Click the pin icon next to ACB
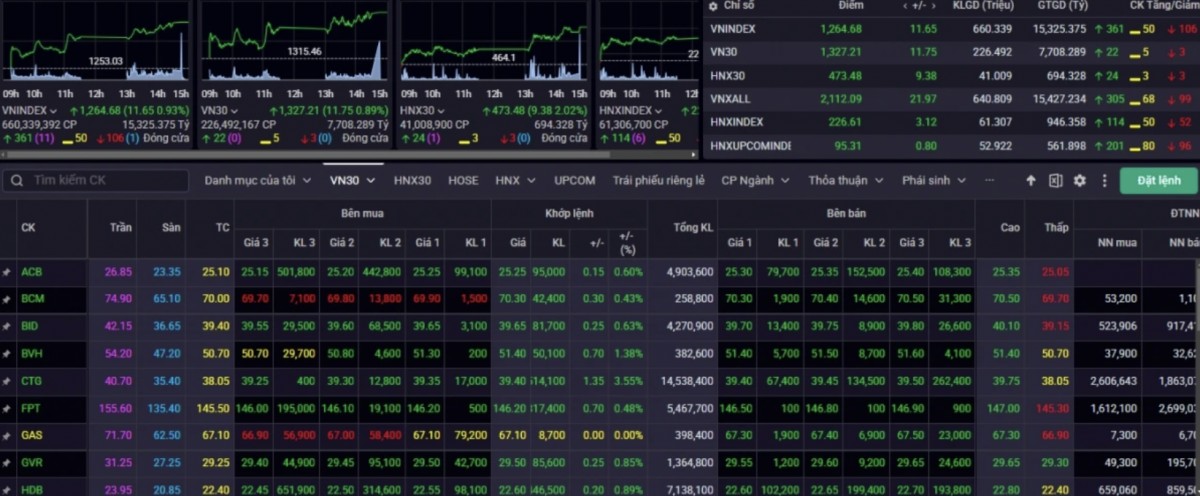 pyautogui.click(x=7, y=272)
